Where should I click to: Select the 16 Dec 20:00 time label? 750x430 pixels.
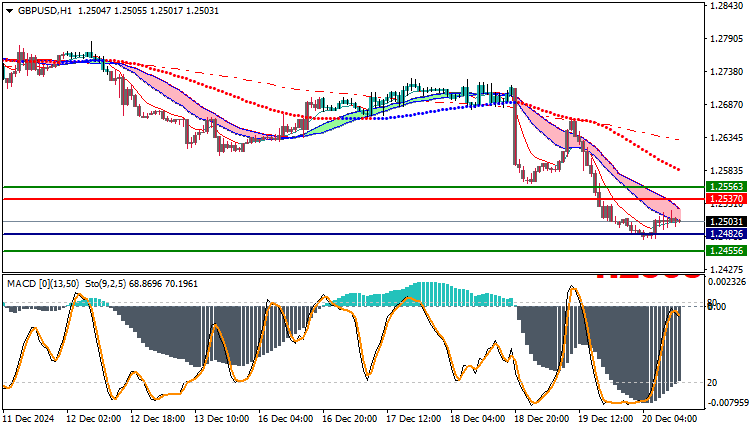(x=350, y=419)
